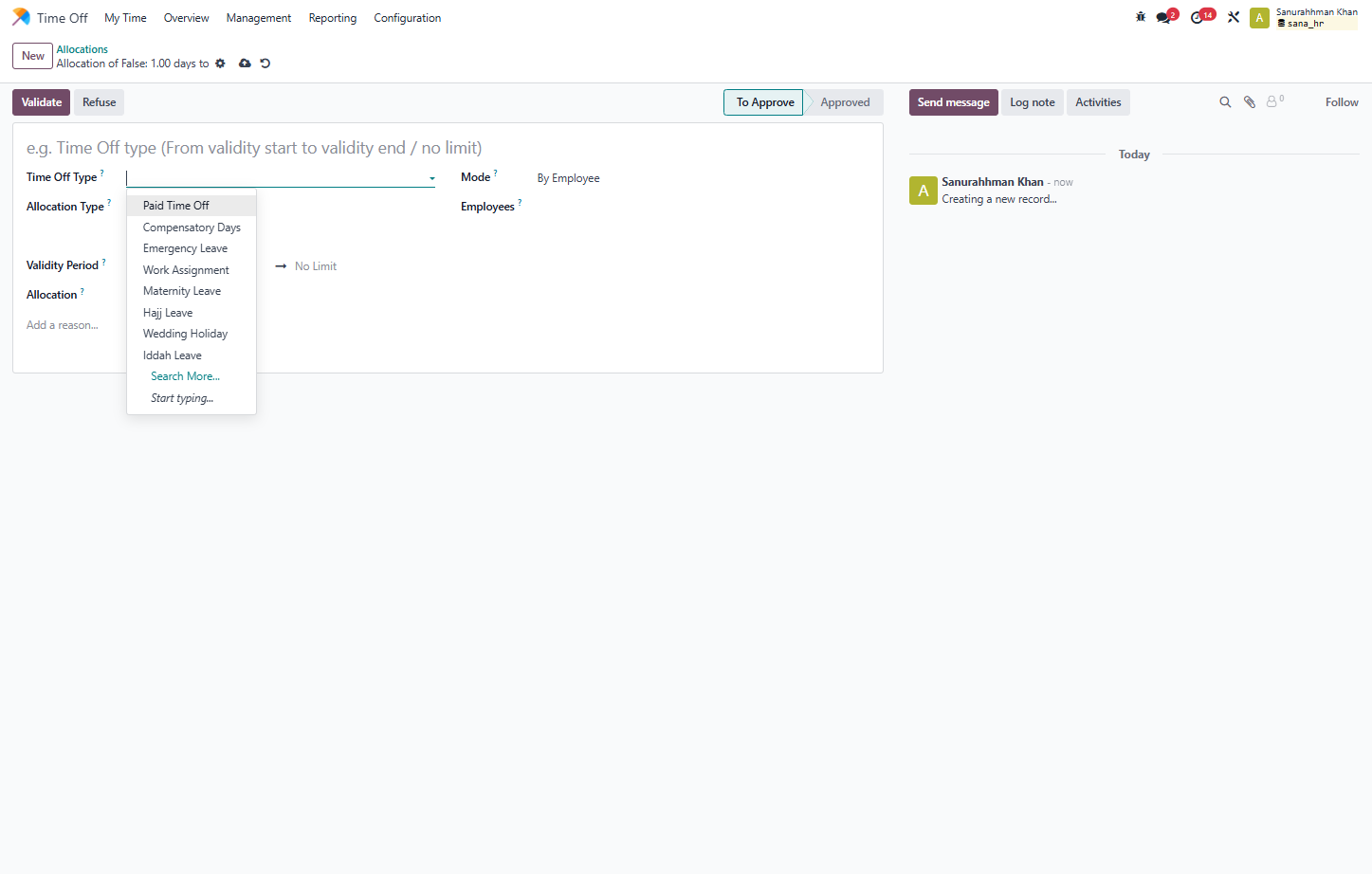Click the Follow button

click(1342, 102)
